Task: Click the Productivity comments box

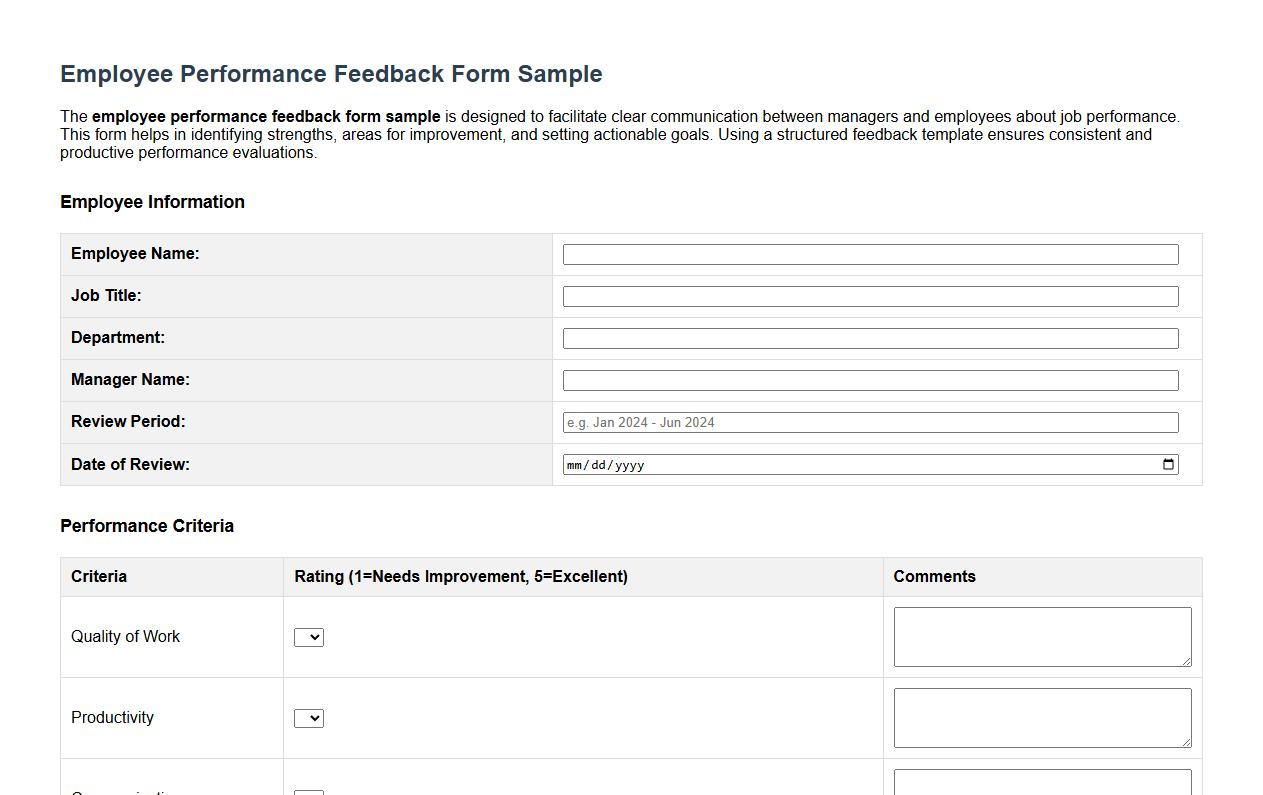Action: click(x=1042, y=717)
